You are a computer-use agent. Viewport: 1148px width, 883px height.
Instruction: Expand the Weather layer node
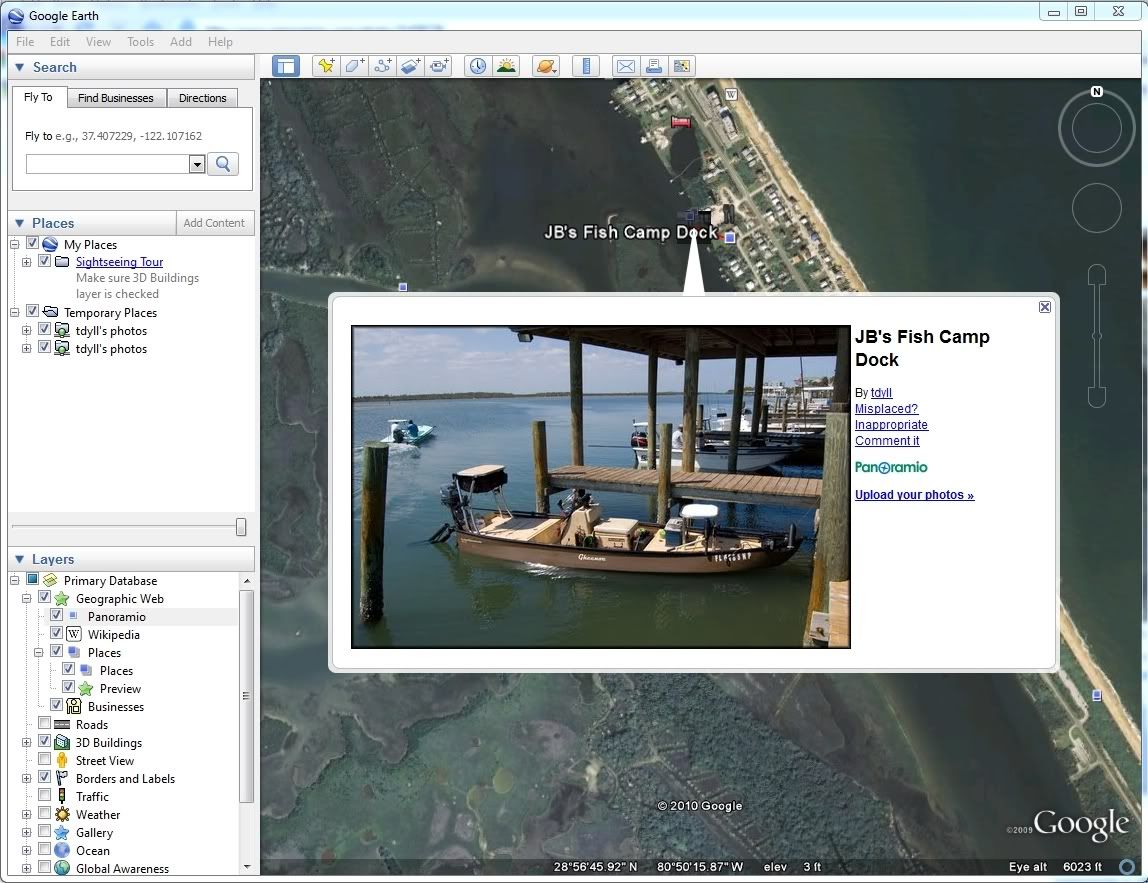[26, 815]
